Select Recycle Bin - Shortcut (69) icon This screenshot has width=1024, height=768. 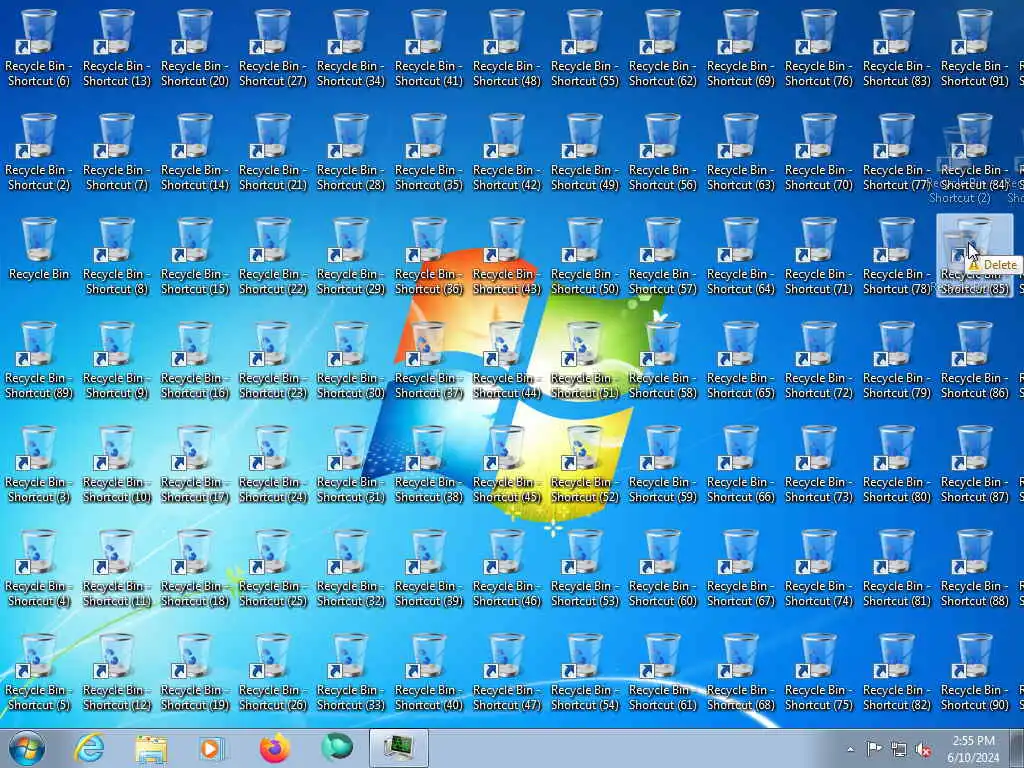point(741,49)
